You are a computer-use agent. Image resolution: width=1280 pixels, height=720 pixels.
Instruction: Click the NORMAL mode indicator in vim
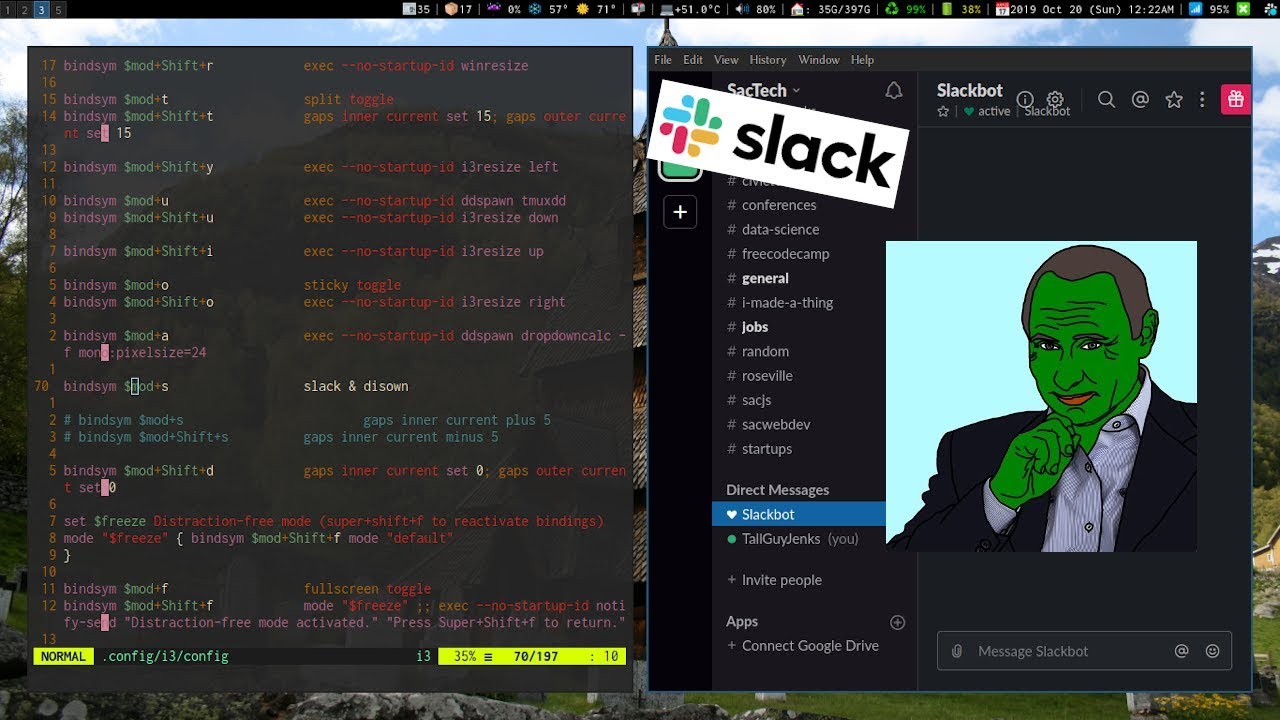pos(64,657)
